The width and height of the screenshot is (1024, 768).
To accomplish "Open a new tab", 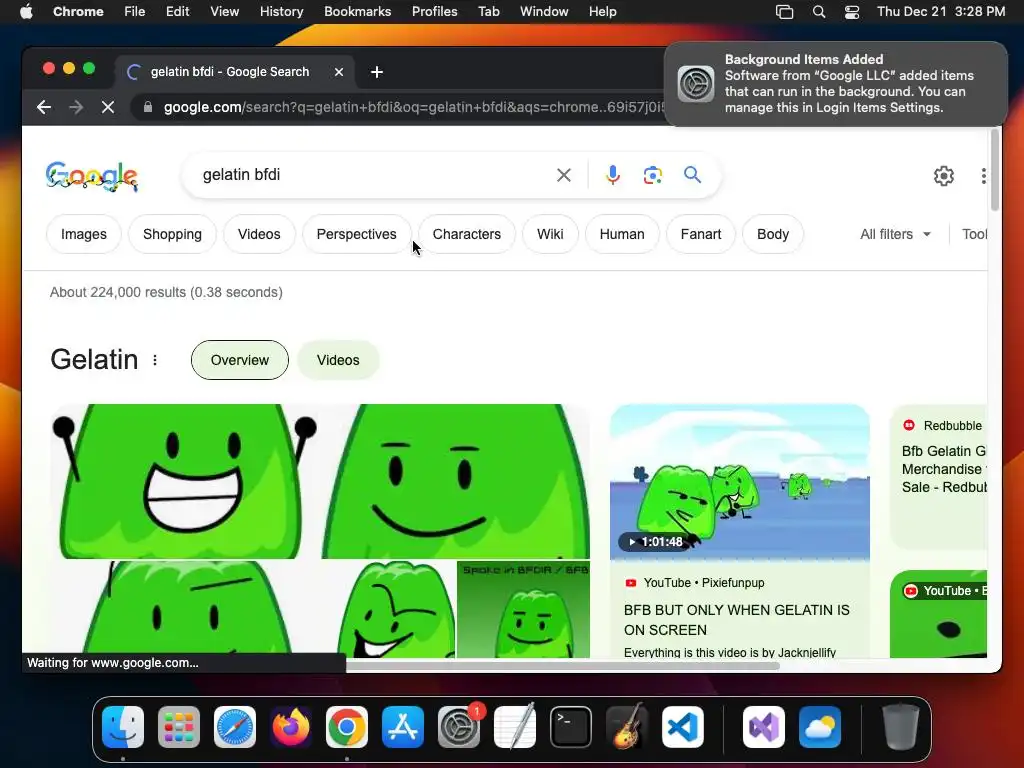I will click(x=377, y=72).
